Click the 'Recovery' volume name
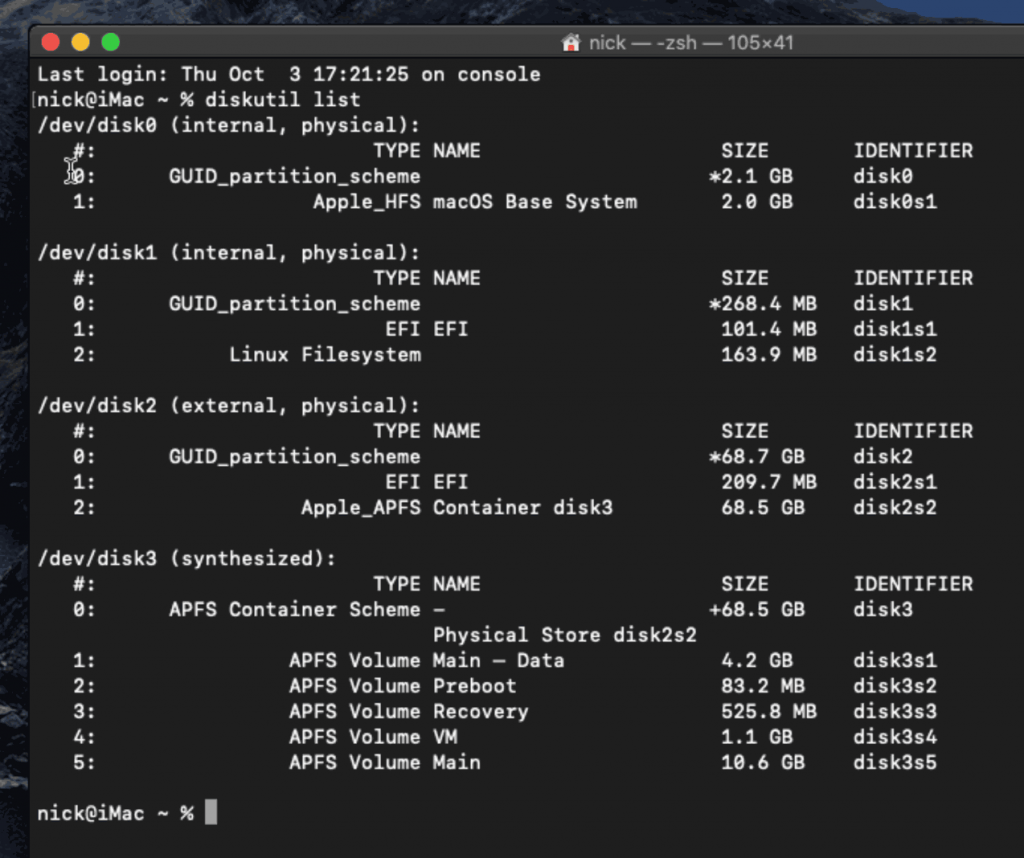Image resolution: width=1024 pixels, height=858 pixels. pos(481,710)
